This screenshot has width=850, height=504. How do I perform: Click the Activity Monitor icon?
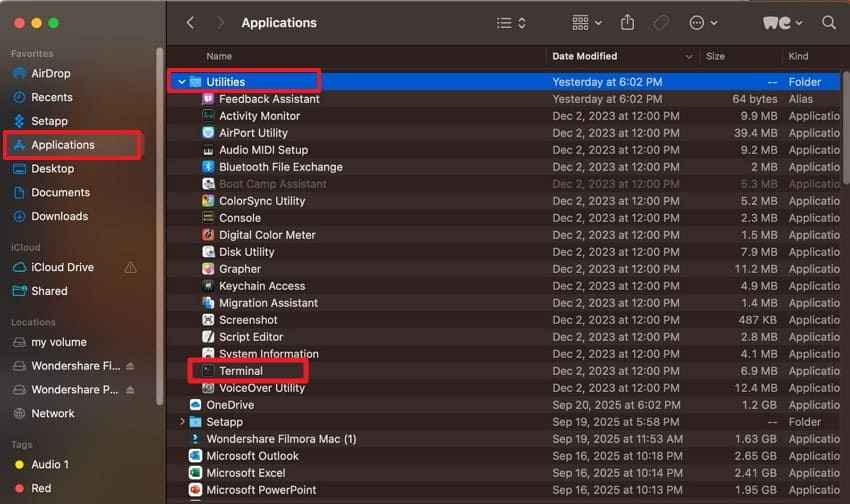tap(208, 115)
